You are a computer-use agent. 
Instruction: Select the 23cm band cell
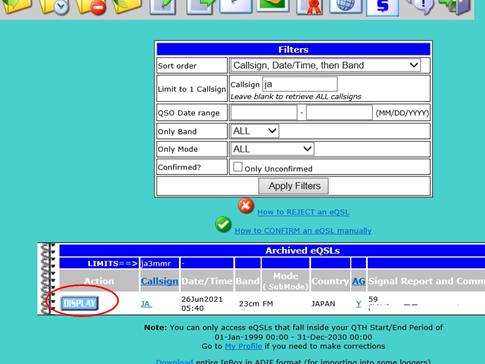coord(248,304)
